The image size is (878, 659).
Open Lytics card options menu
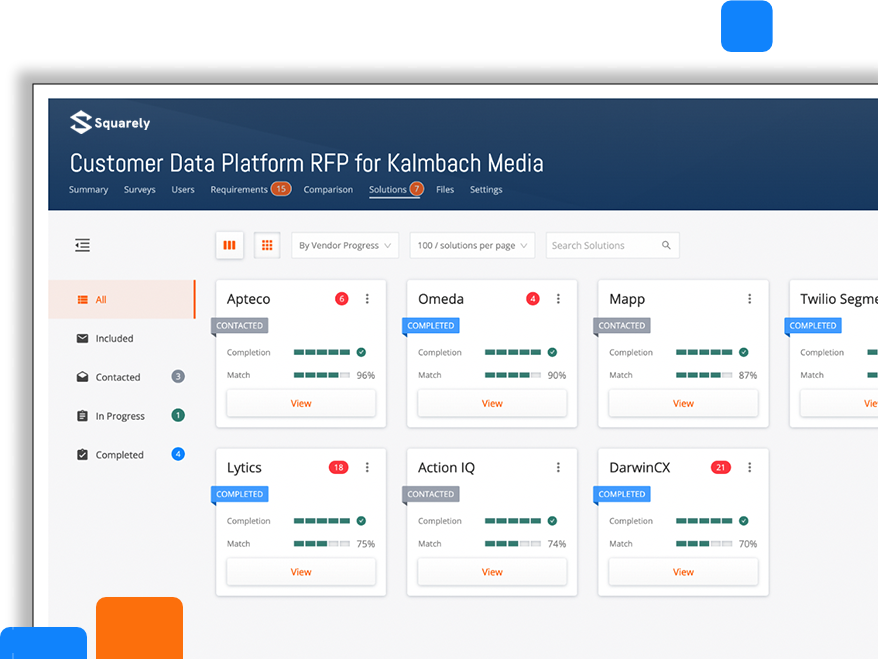tap(367, 468)
